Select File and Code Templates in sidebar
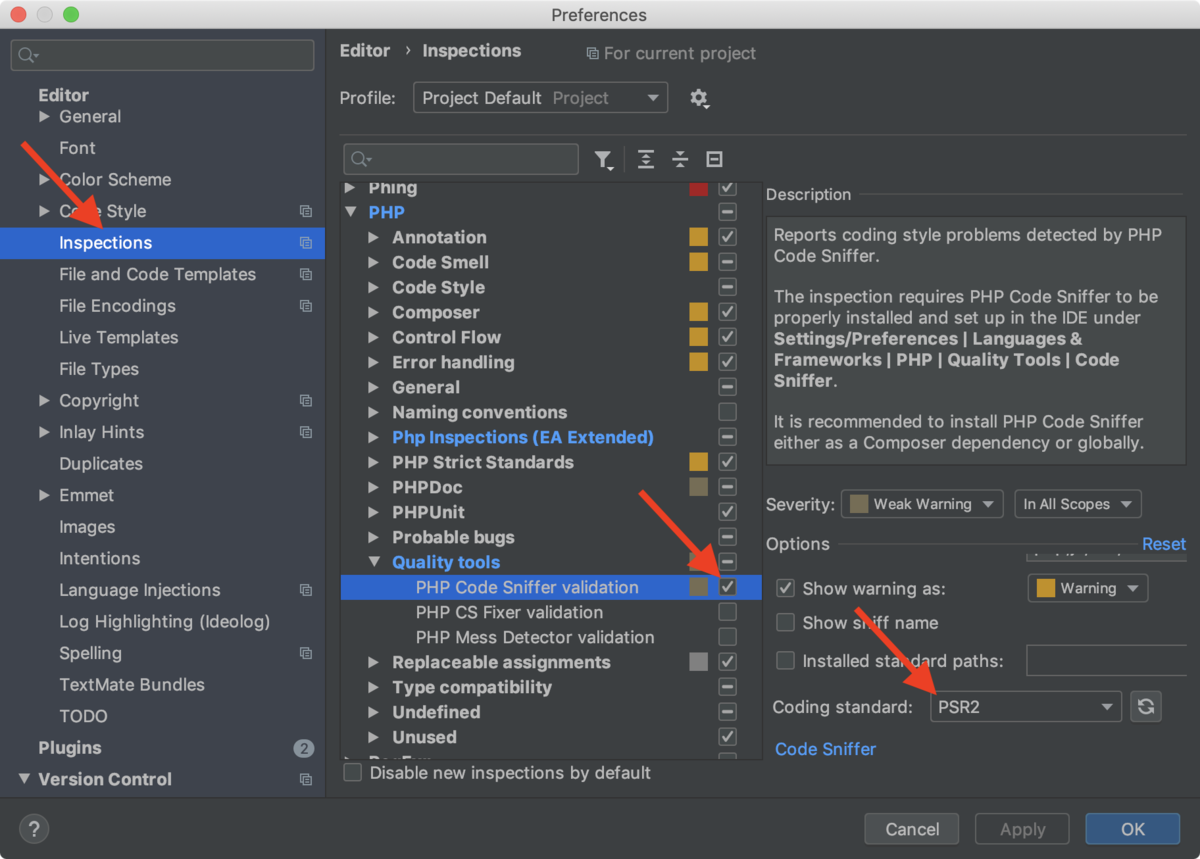The image size is (1200, 859). [x=157, y=274]
